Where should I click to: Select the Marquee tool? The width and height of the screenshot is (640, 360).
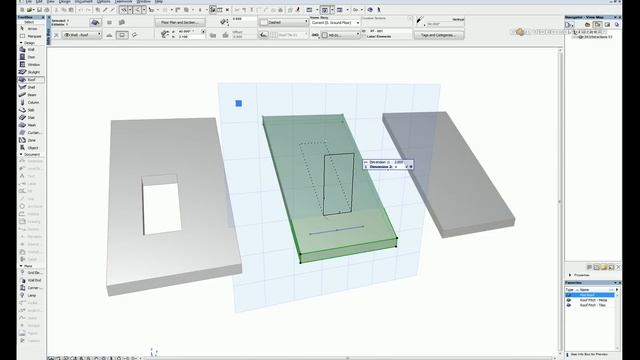31,36
